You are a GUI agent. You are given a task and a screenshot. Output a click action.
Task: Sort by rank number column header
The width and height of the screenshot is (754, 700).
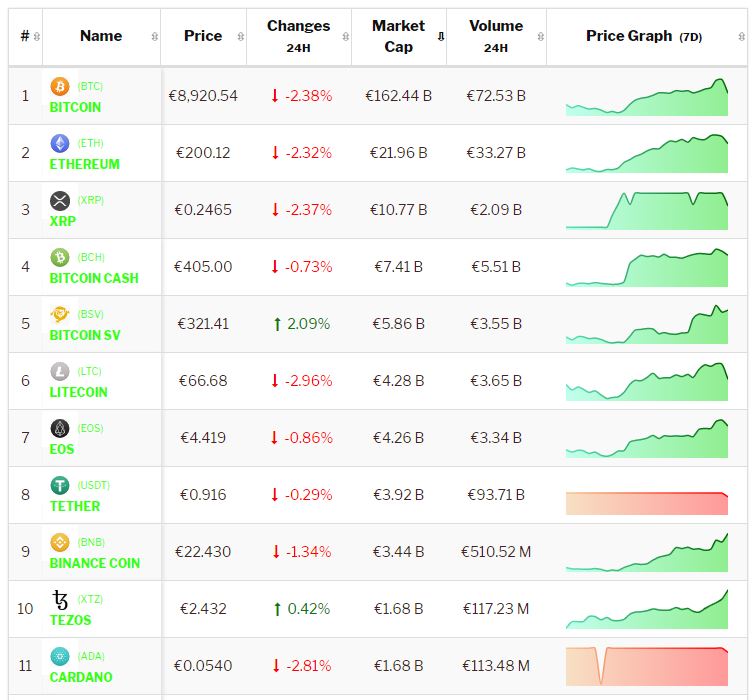coord(25,36)
